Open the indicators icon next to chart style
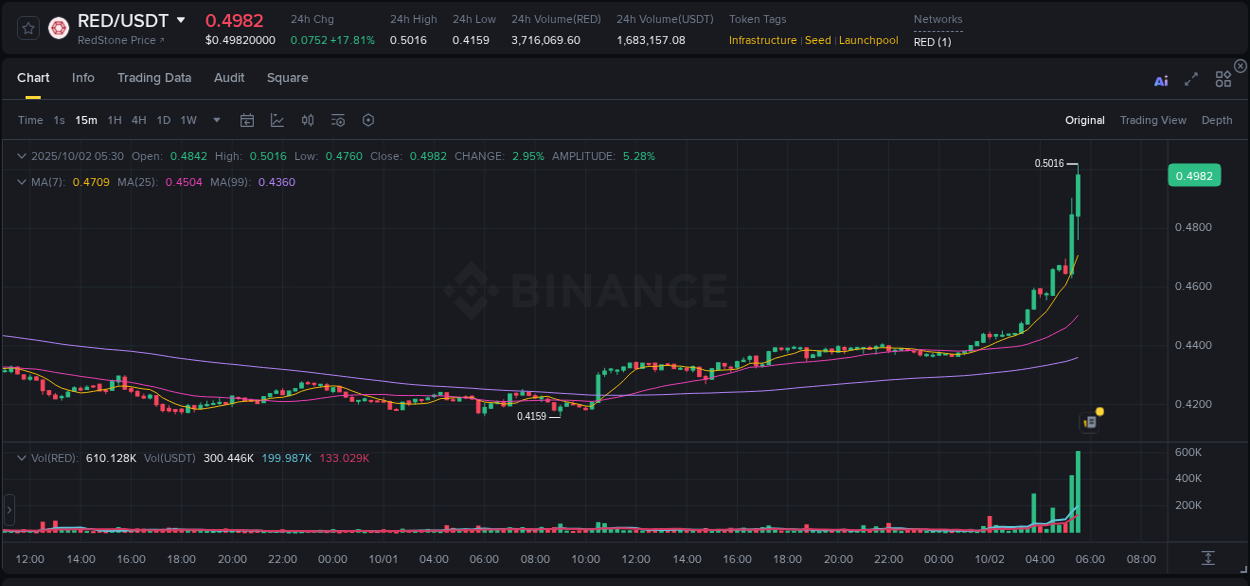The image size is (1250, 586). pos(307,120)
